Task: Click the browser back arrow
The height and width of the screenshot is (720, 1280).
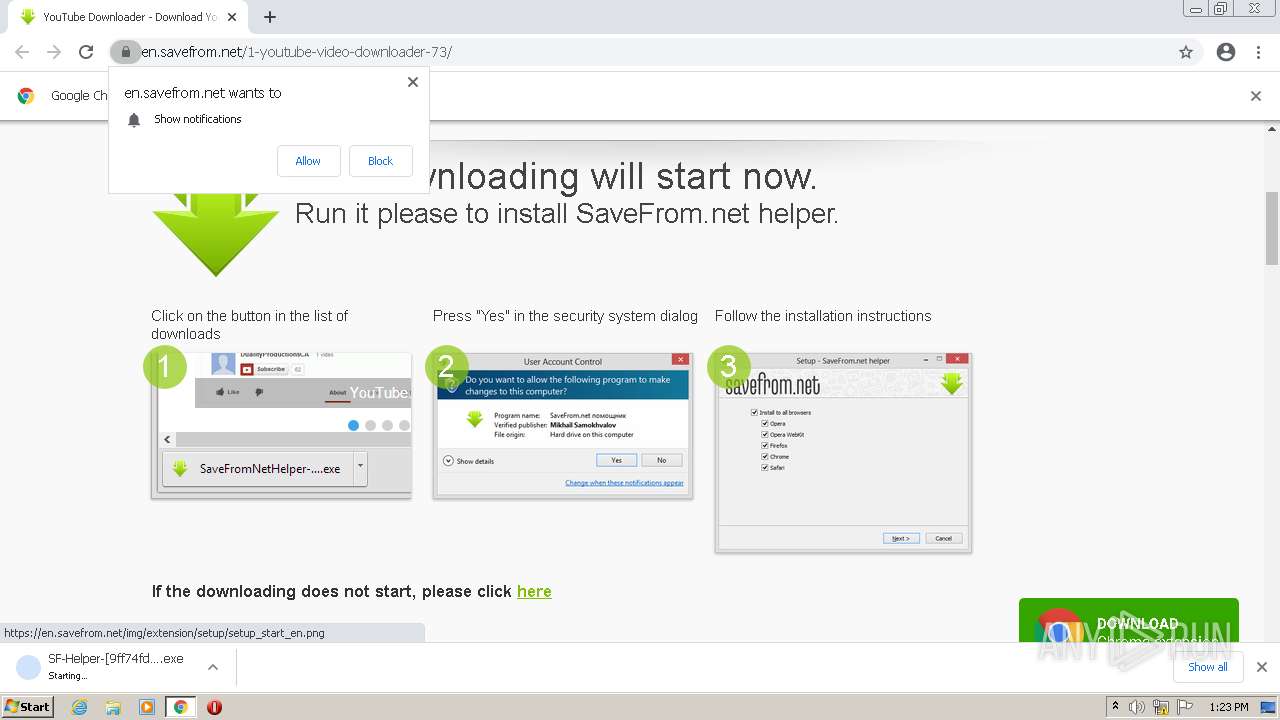Action: click(22, 52)
